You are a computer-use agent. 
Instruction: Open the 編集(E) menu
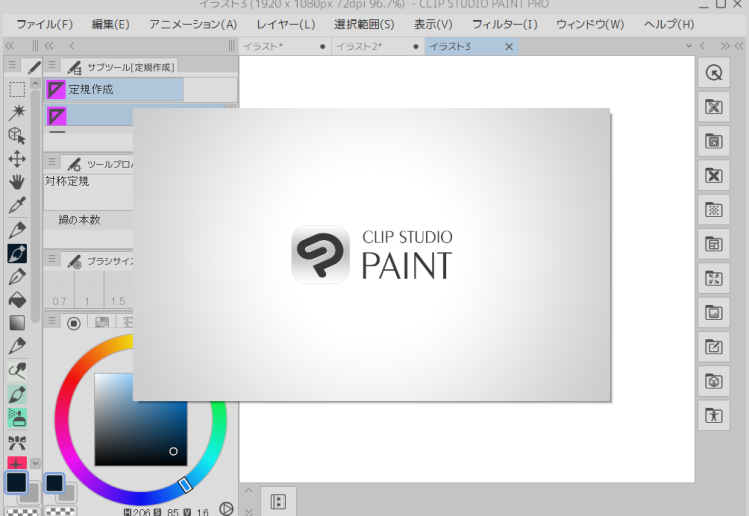110,24
